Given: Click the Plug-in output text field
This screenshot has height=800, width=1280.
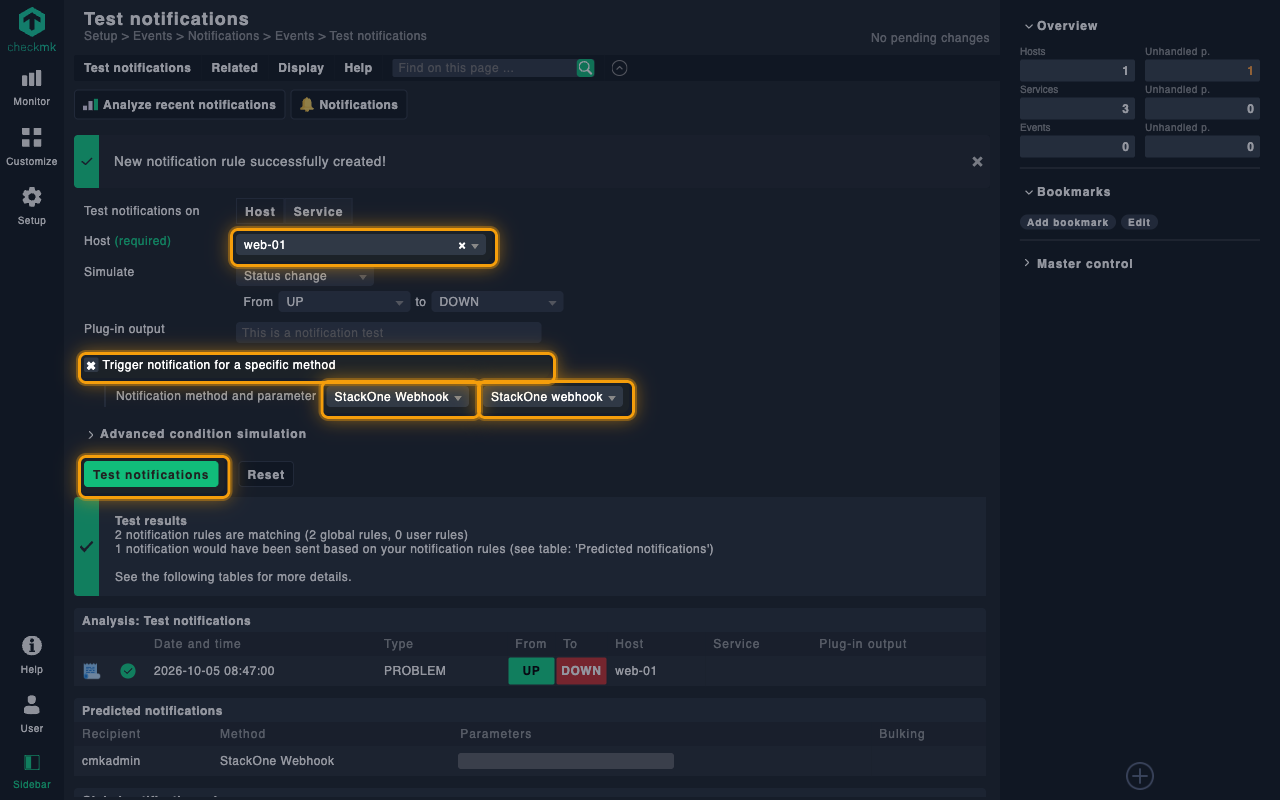Looking at the screenshot, I should (x=389, y=333).
